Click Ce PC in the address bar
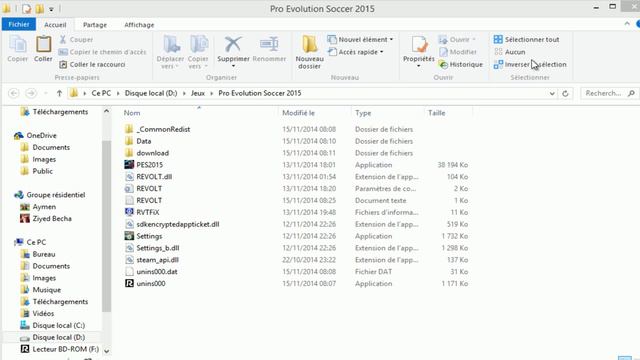Image resolution: width=640 pixels, height=360 pixels. [101, 93]
